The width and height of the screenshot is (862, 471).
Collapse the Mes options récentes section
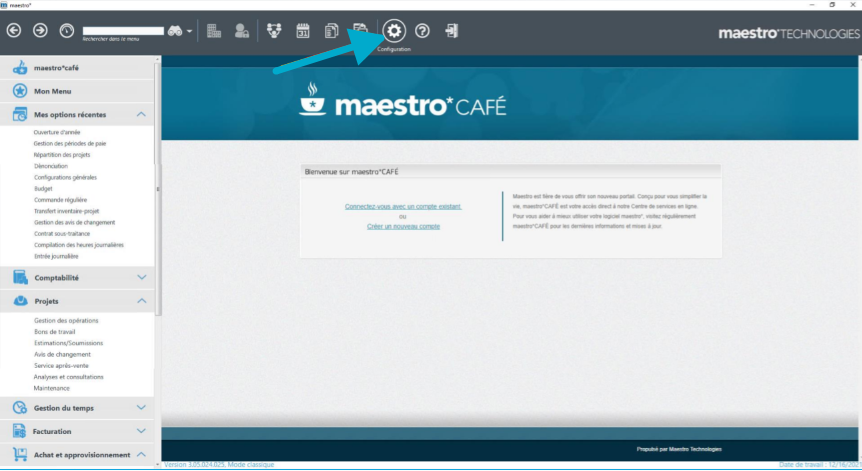click(x=141, y=114)
